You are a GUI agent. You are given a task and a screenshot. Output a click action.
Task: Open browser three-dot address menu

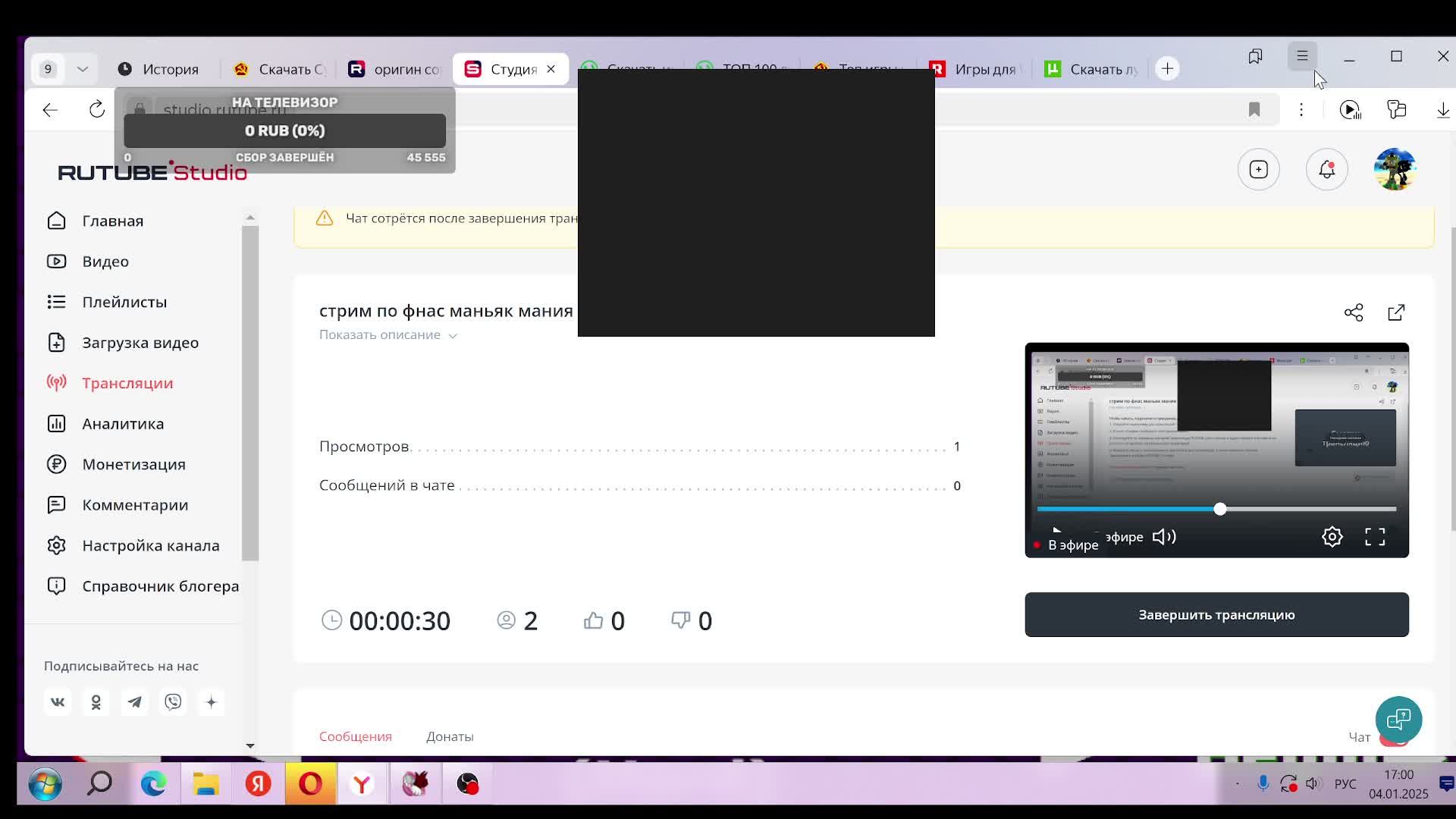pos(1301,110)
